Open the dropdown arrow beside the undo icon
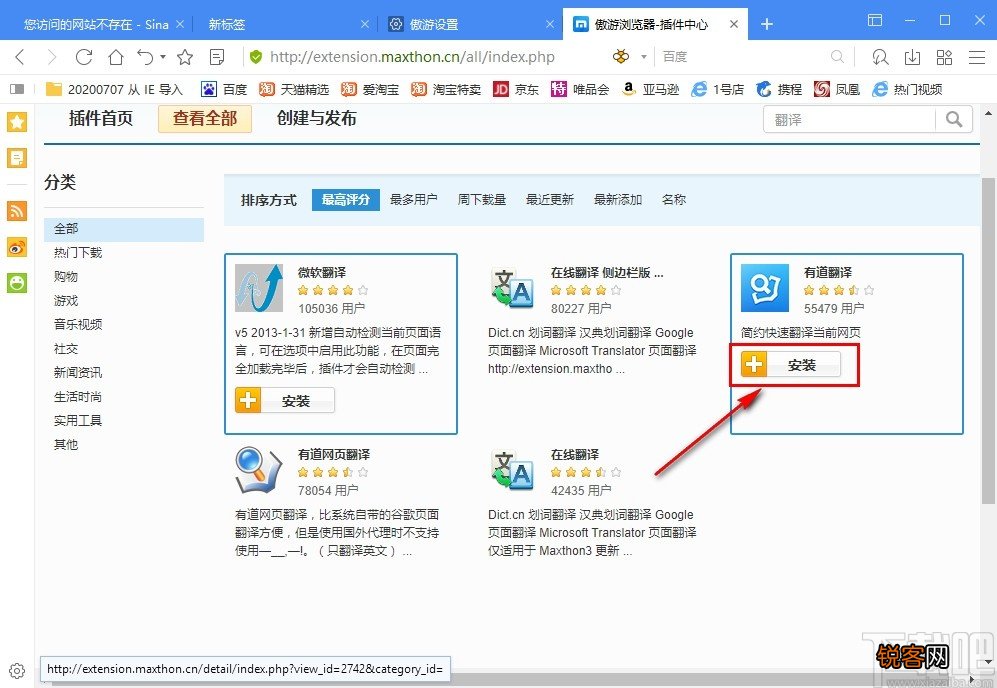Viewport: 997px width, 688px height. [x=163, y=57]
